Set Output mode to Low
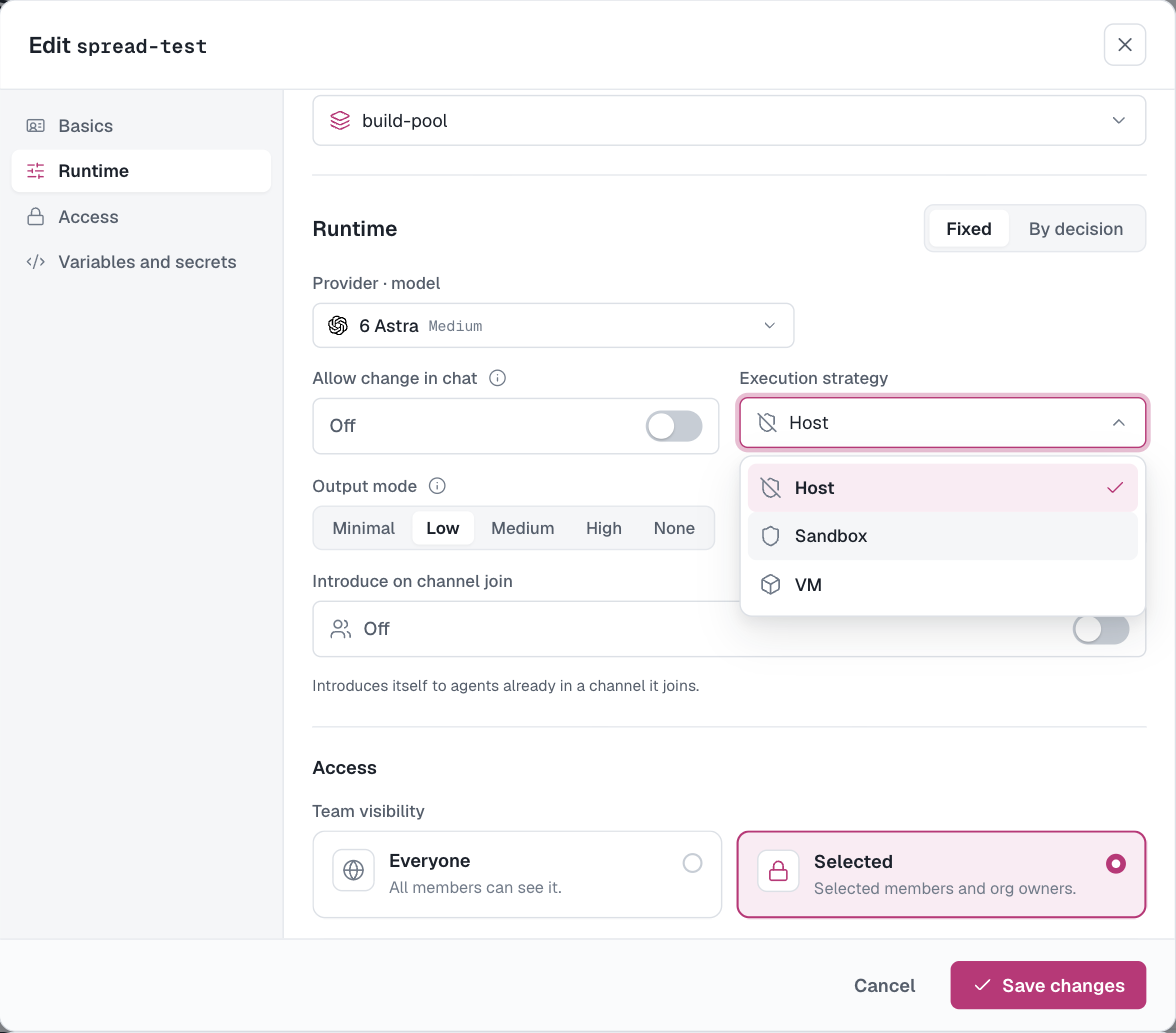The width and height of the screenshot is (1176, 1033). (442, 528)
